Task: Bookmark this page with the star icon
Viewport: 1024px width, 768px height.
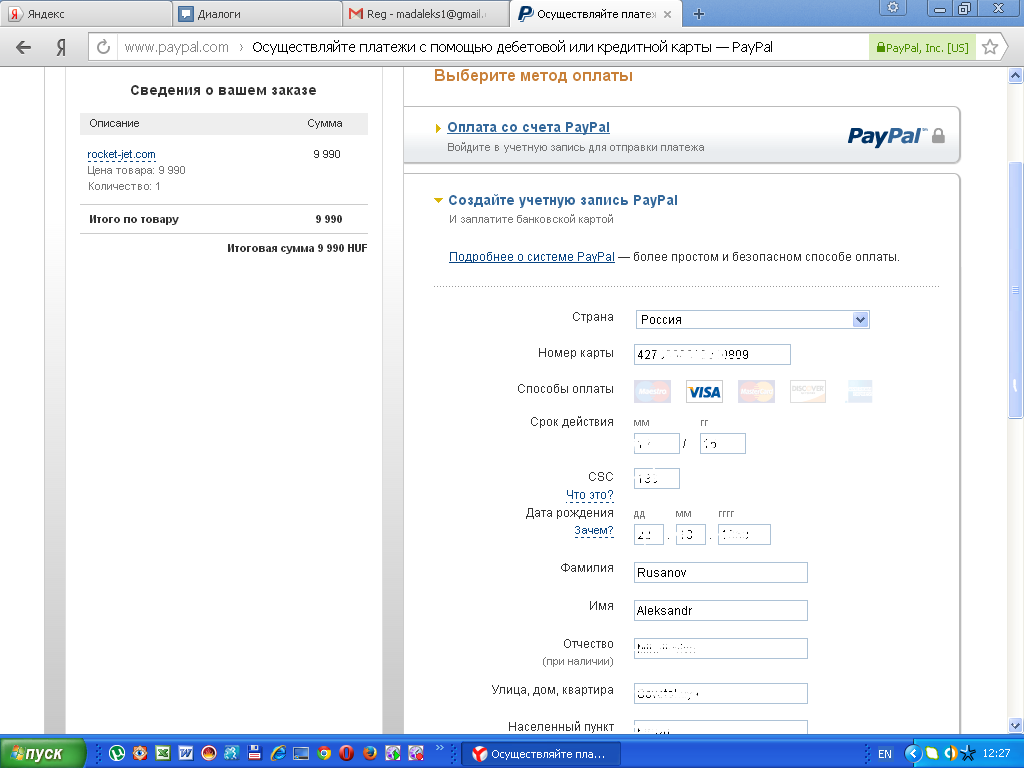Action: click(x=990, y=47)
